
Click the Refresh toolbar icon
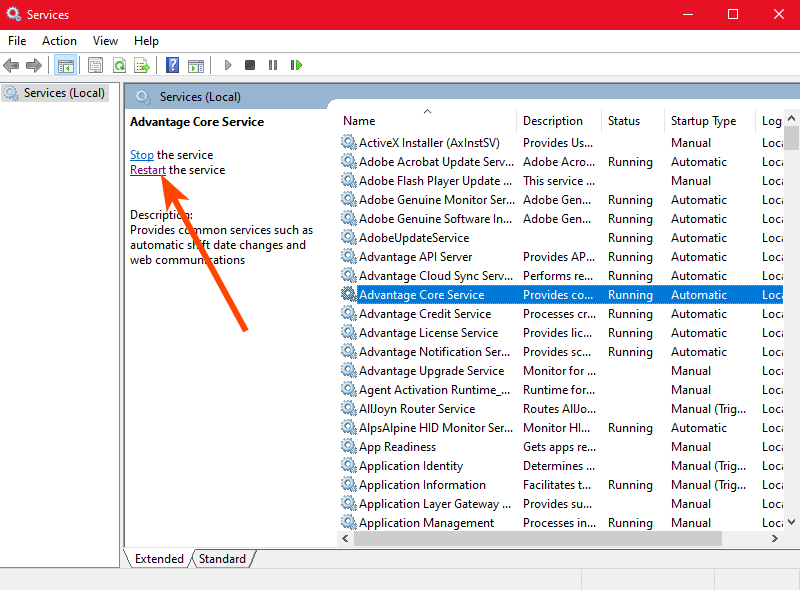(119, 65)
